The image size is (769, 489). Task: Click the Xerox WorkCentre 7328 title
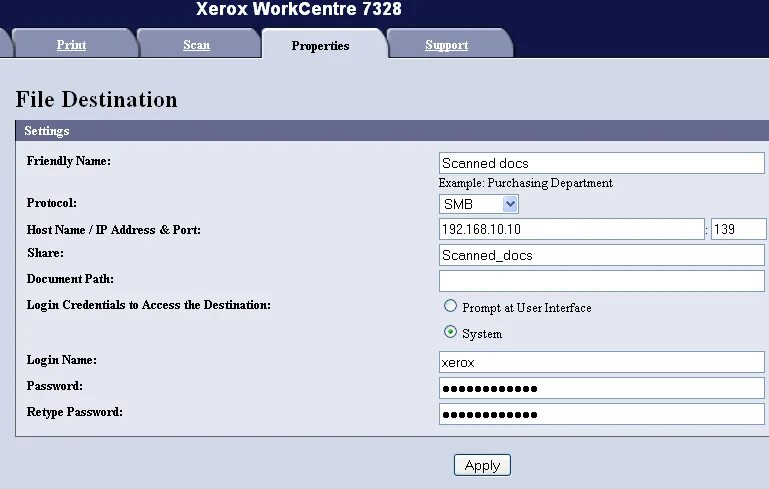[x=299, y=9]
